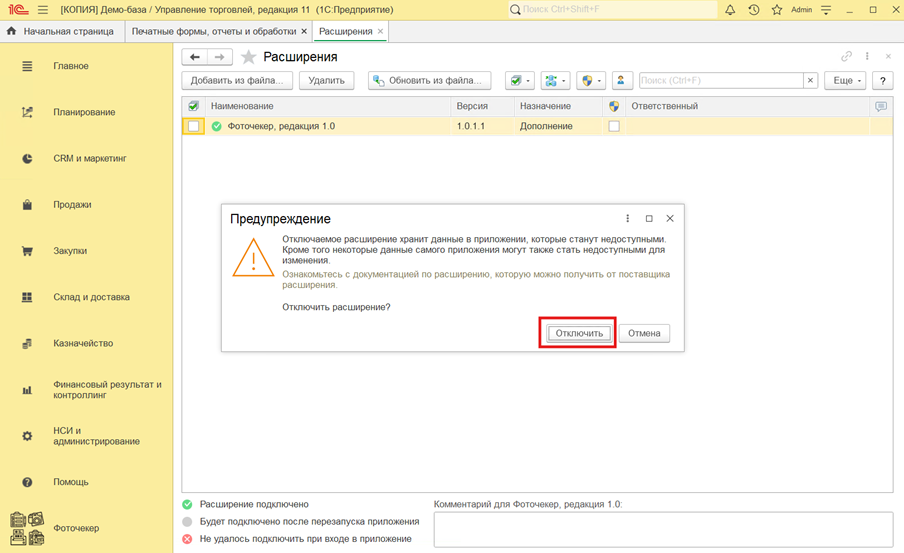
Task: Expand the green checkmark dropdown button
Action: point(519,81)
